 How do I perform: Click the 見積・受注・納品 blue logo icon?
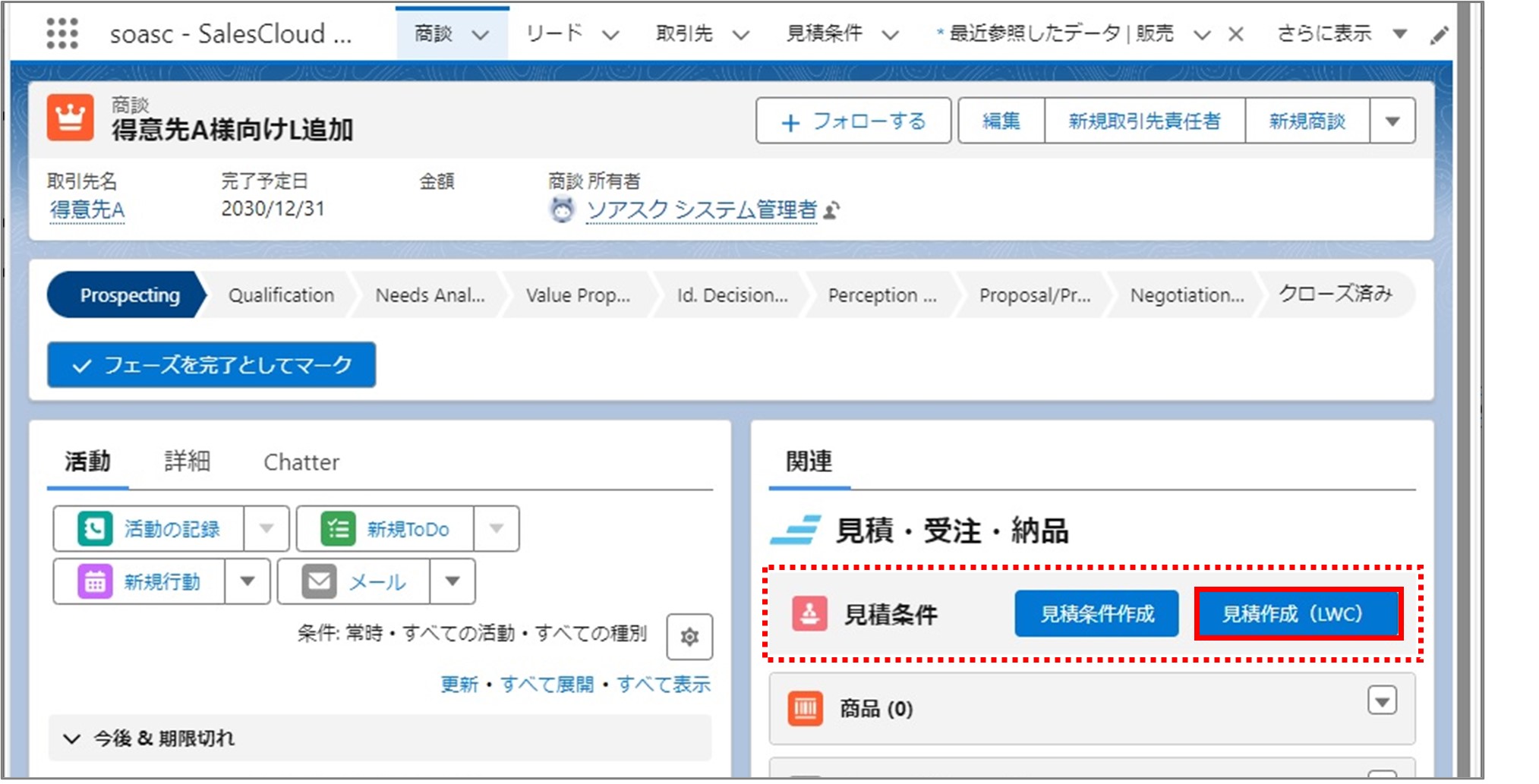tap(796, 530)
